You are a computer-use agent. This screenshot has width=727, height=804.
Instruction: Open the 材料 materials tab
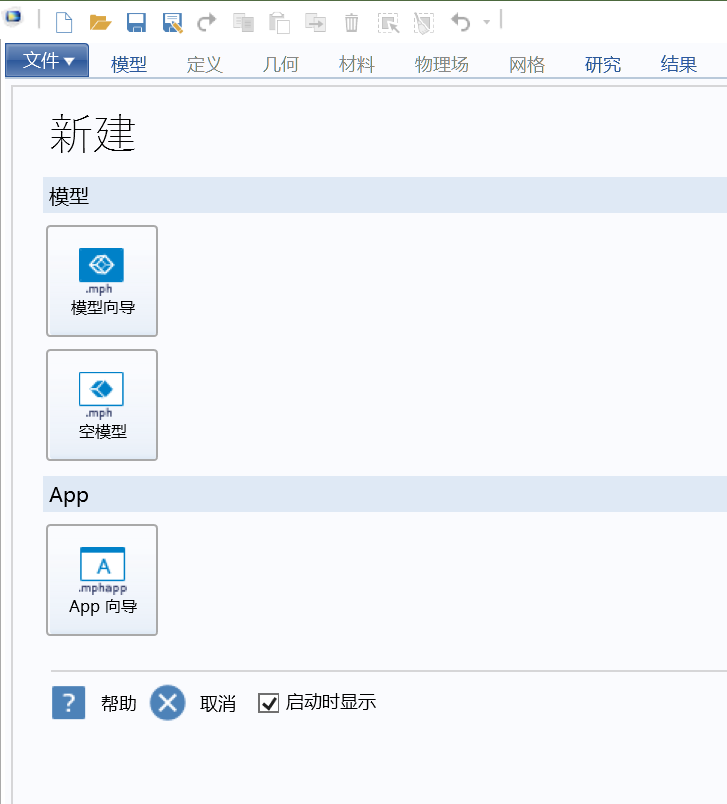(x=357, y=65)
